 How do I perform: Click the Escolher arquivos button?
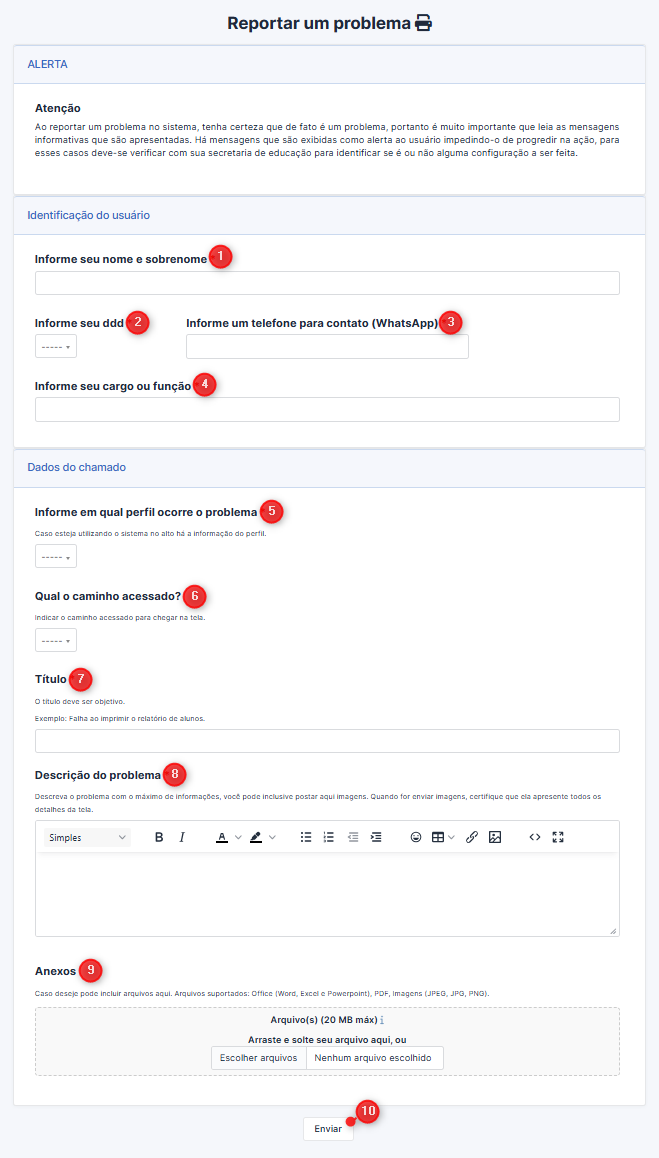(x=259, y=1058)
